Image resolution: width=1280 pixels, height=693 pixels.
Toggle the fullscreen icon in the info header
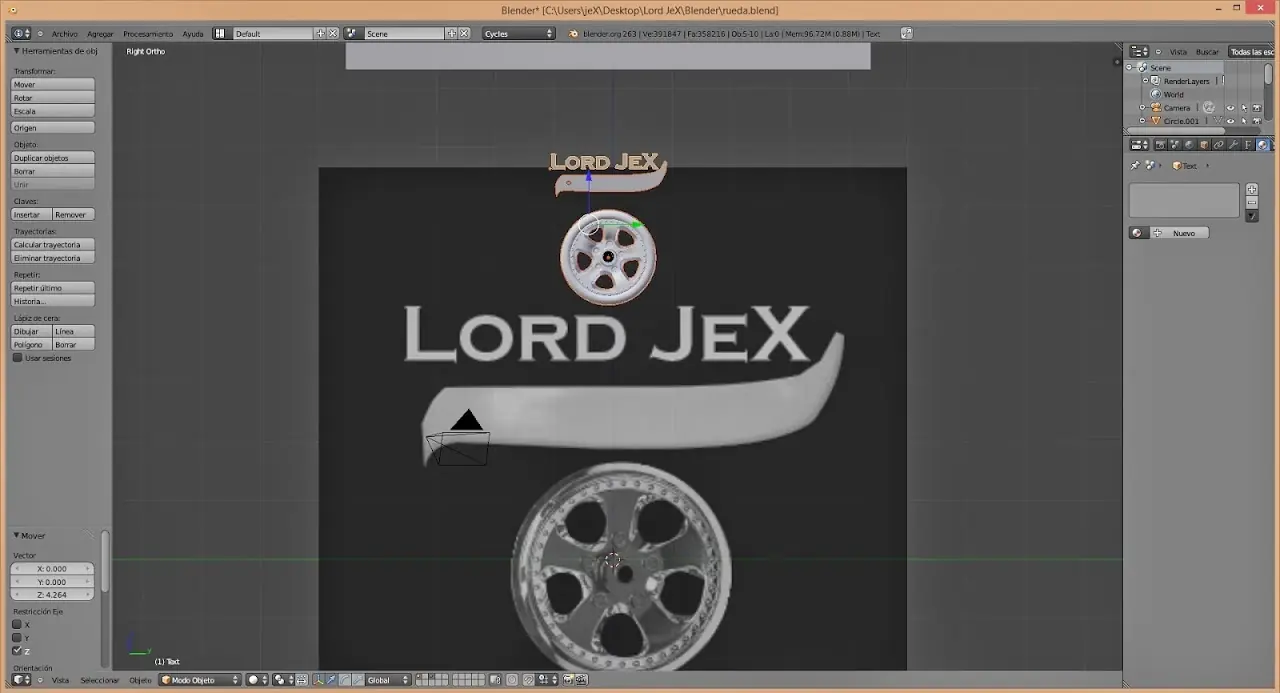point(906,33)
